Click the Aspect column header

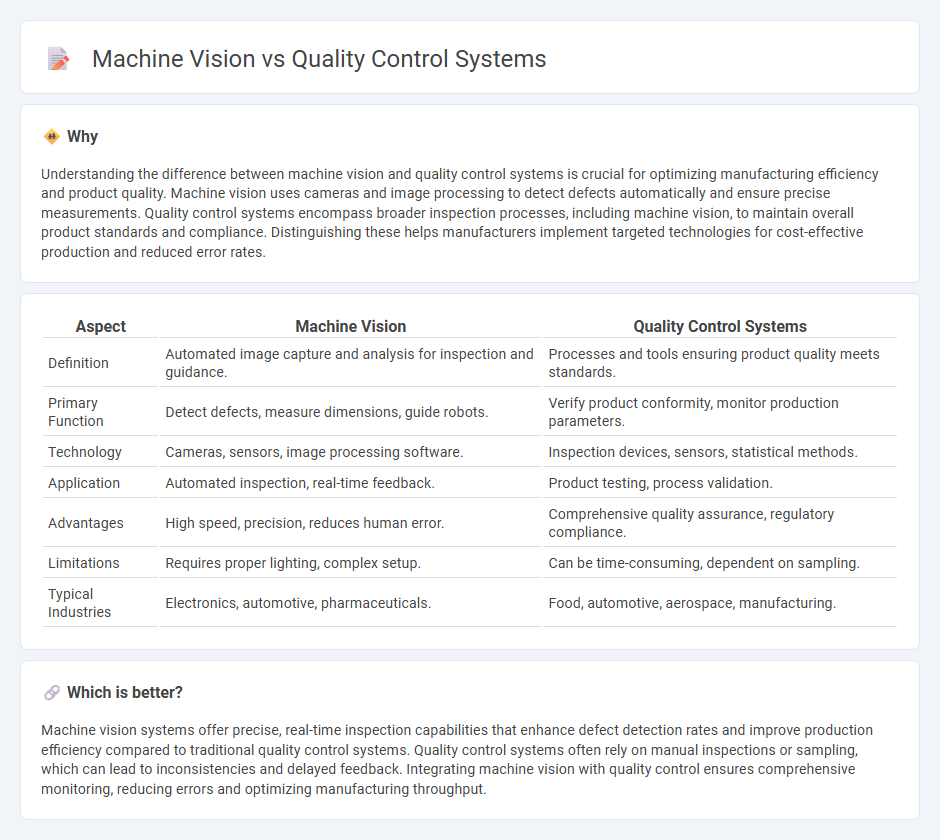click(x=101, y=326)
